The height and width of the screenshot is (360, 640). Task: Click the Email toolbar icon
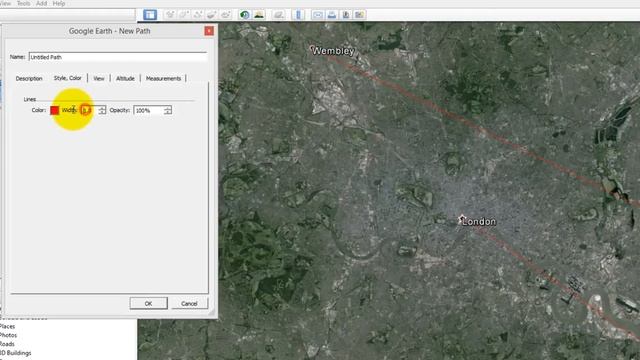click(318, 15)
